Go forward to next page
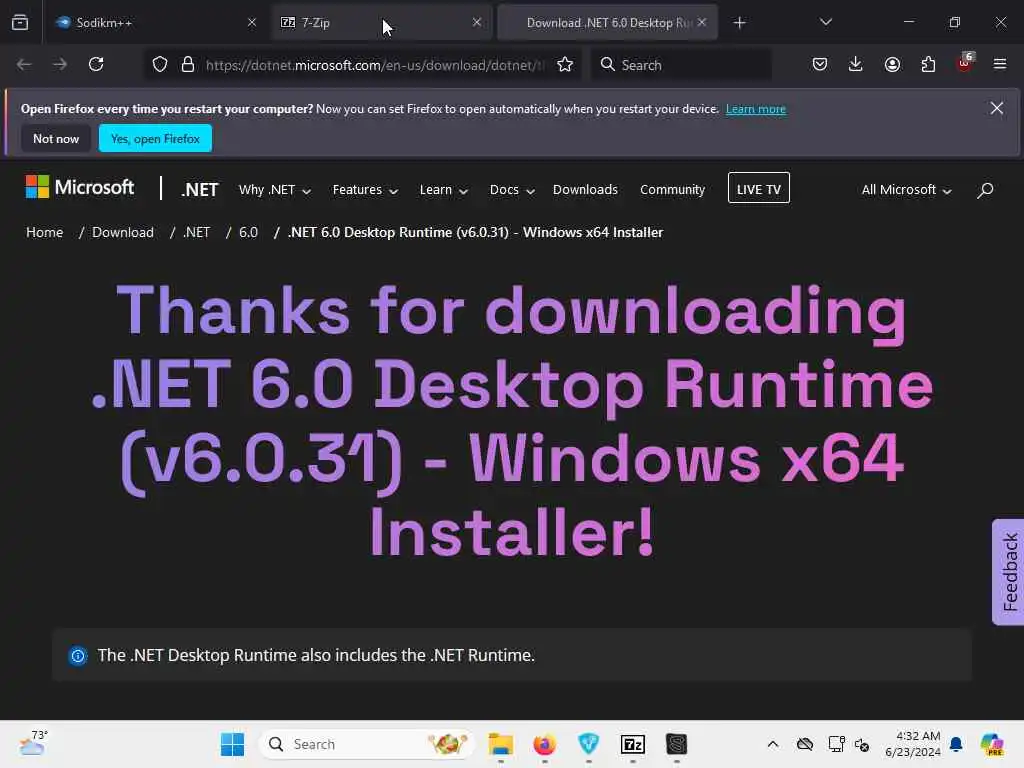Viewport: 1024px width, 768px height. tap(60, 65)
